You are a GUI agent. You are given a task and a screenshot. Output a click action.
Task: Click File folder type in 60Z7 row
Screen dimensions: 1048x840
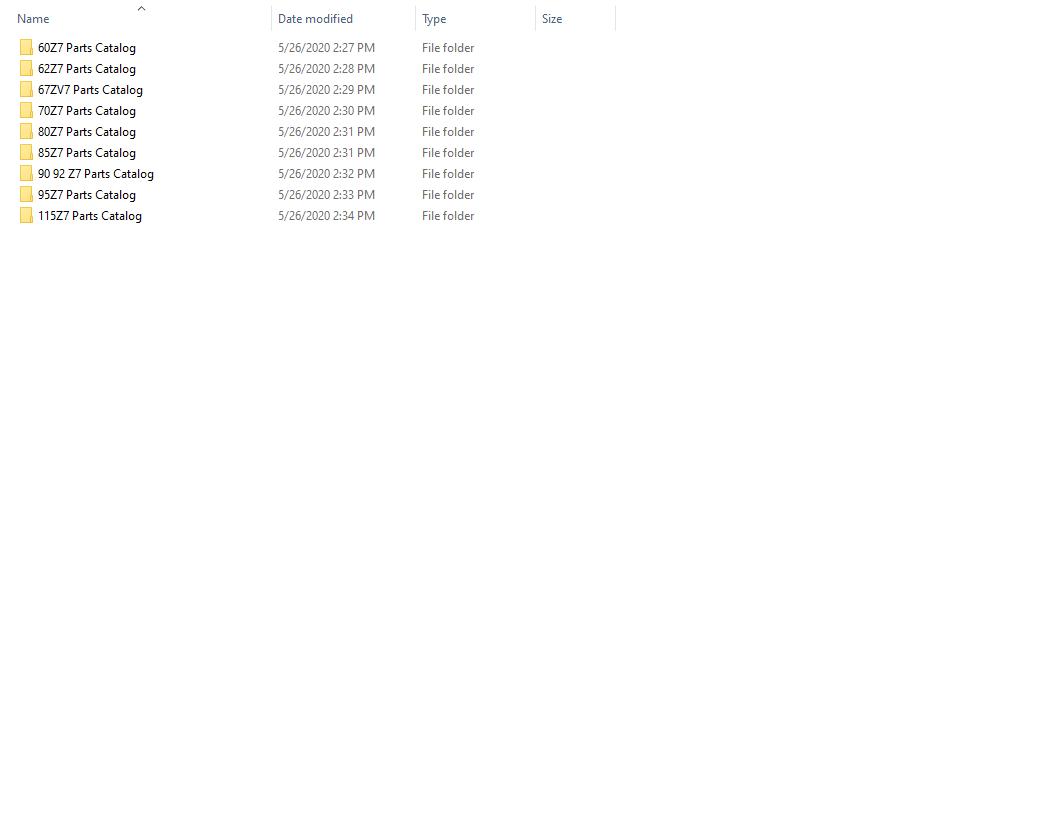pyautogui.click(x=448, y=47)
